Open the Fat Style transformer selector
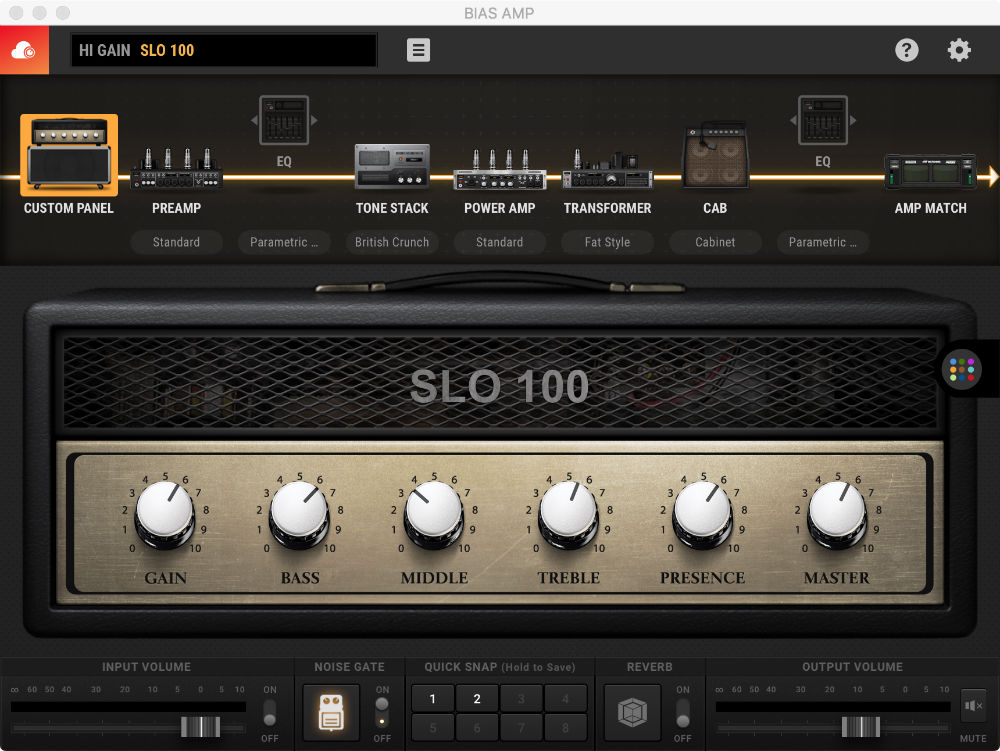The height and width of the screenshot is (751, 1000). [x=607, y=242]
